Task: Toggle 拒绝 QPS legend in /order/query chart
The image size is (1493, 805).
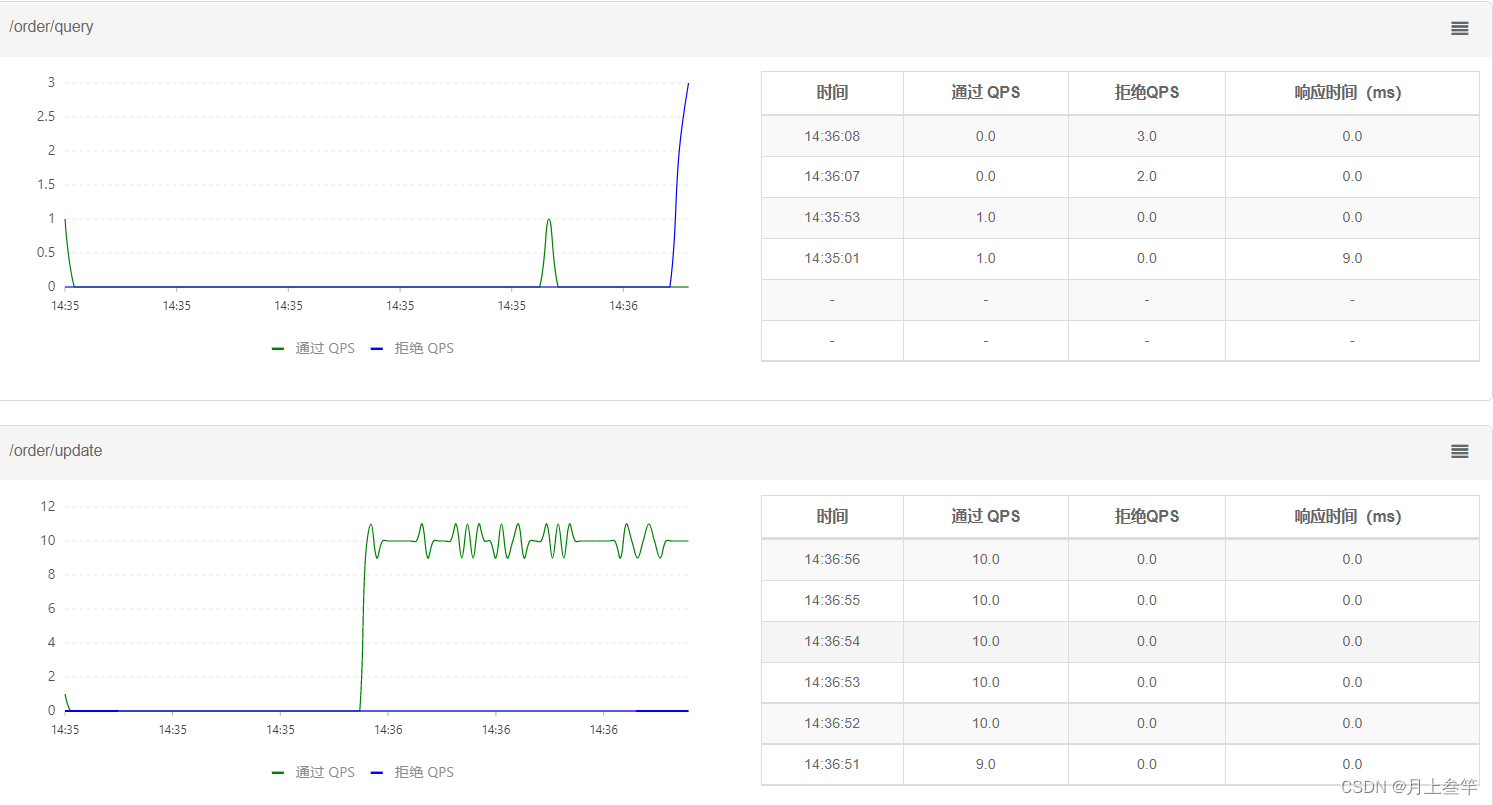Action: click(412, 348)
